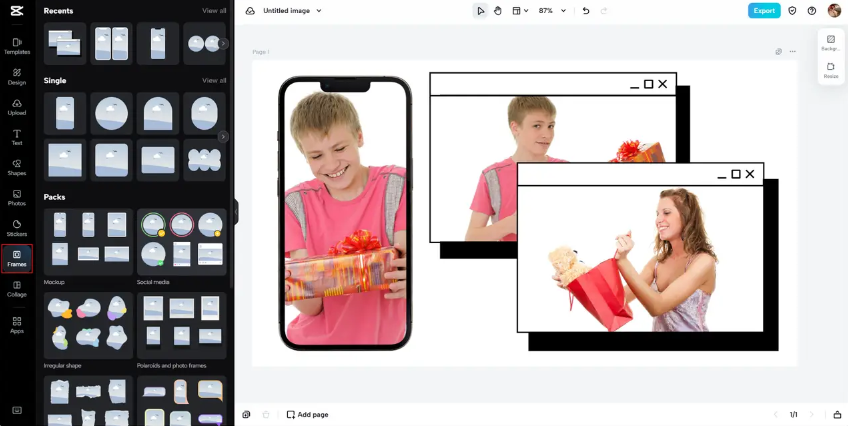Image resolution: width=848 pixels, height=426 pixels.
Task: Open the layout grid dropdown
Action: pyautogui.click(x=520, y=11)
